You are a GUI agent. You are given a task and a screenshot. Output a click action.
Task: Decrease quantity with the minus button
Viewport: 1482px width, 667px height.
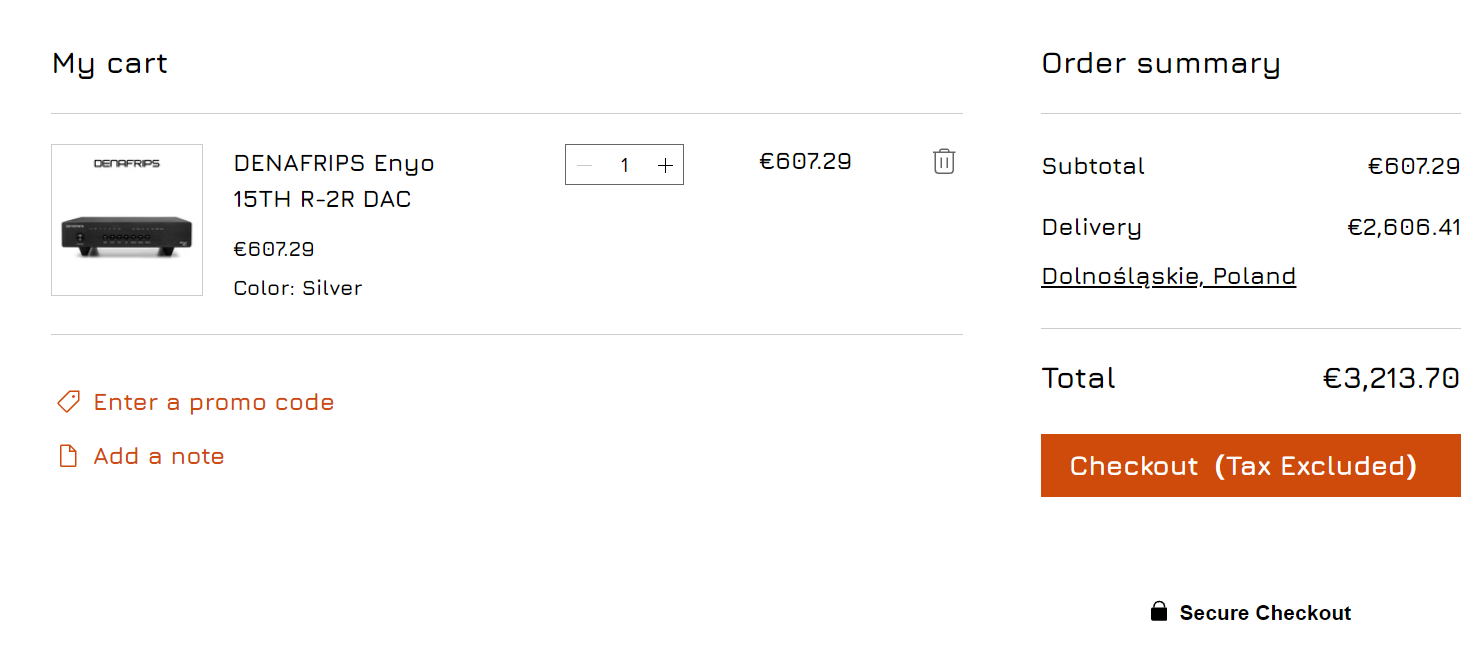tap(585, 166)
